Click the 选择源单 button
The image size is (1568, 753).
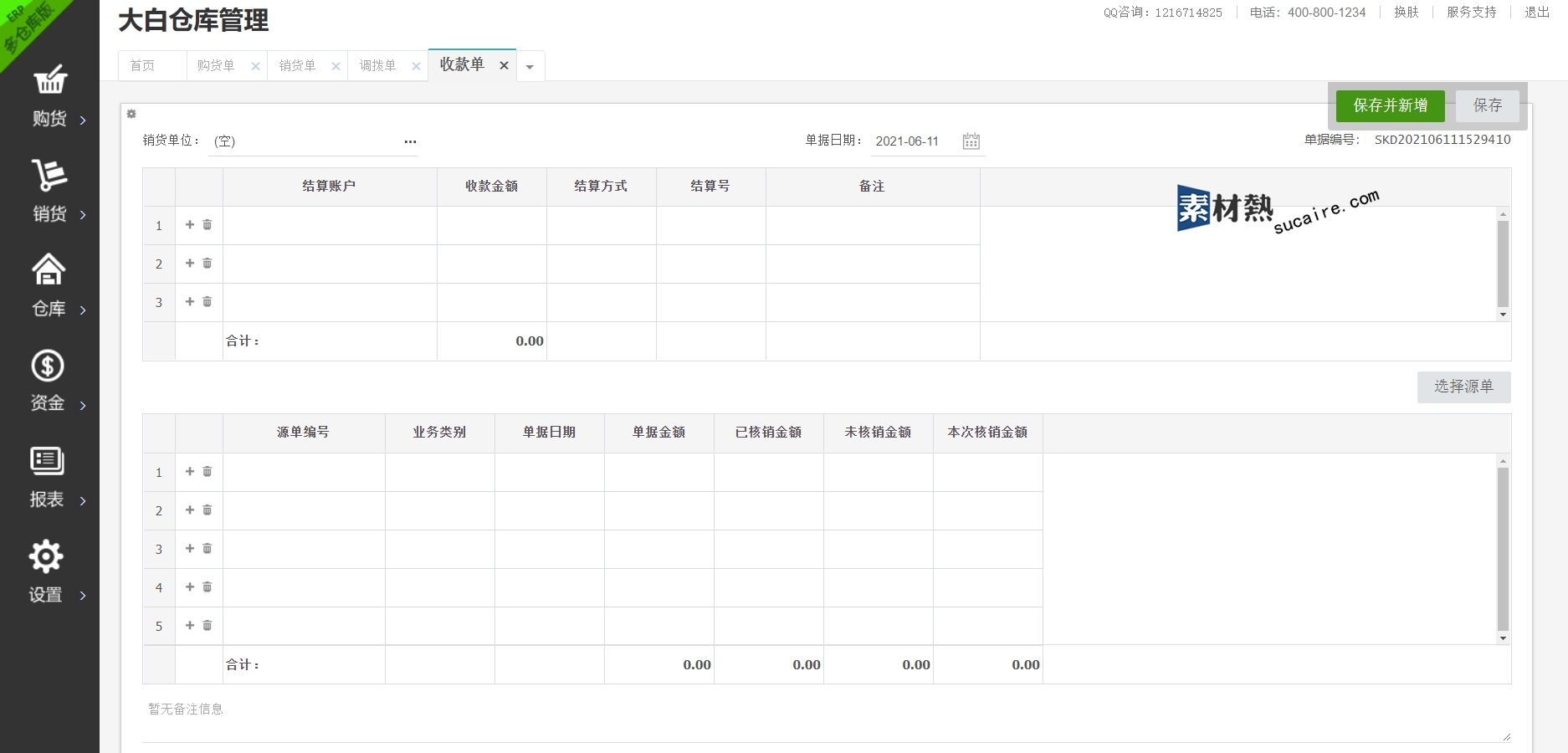coord(1463,387)
